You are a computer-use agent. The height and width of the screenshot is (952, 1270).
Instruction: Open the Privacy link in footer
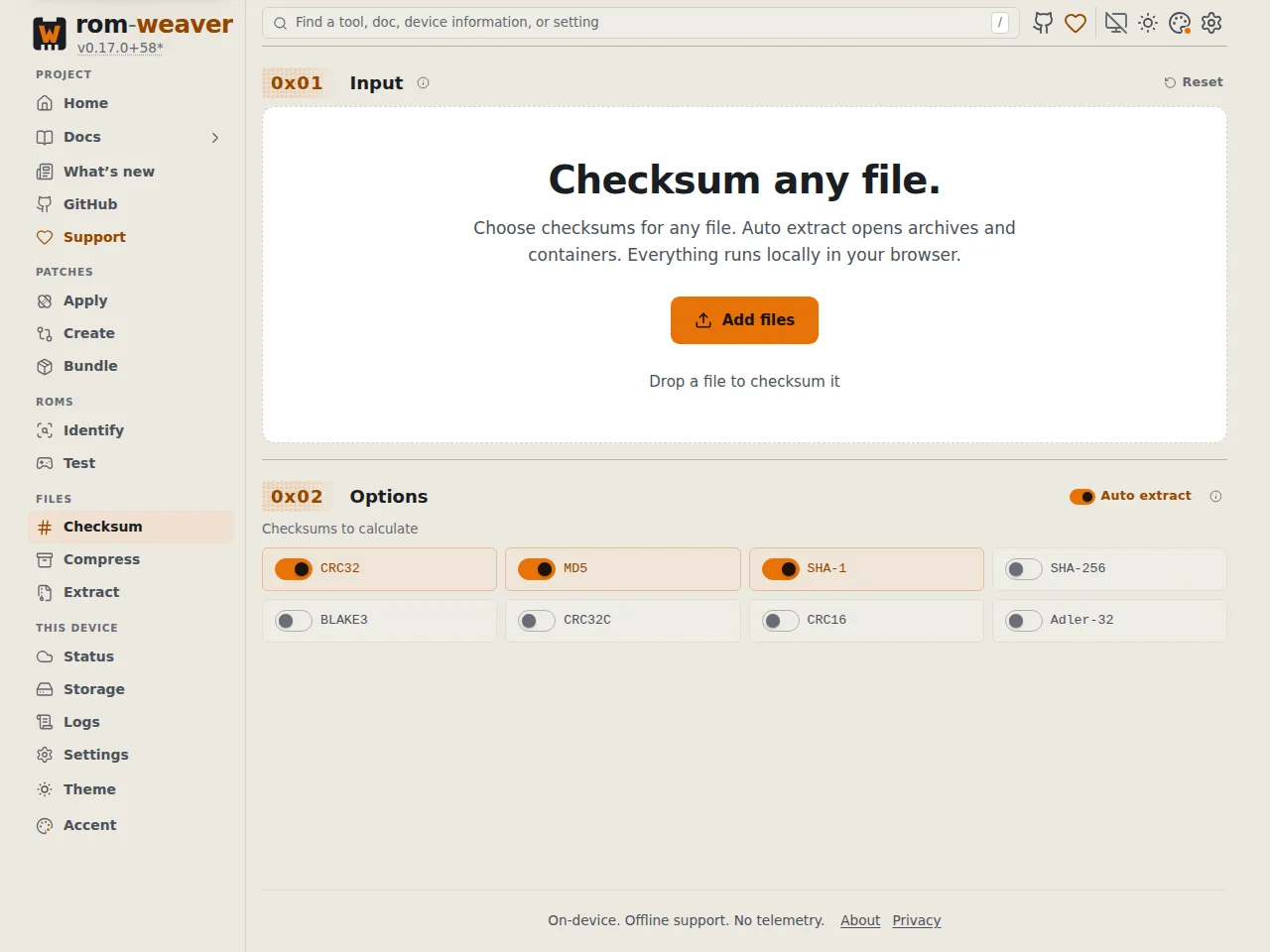pyautogui.click(x=917, y=920)
